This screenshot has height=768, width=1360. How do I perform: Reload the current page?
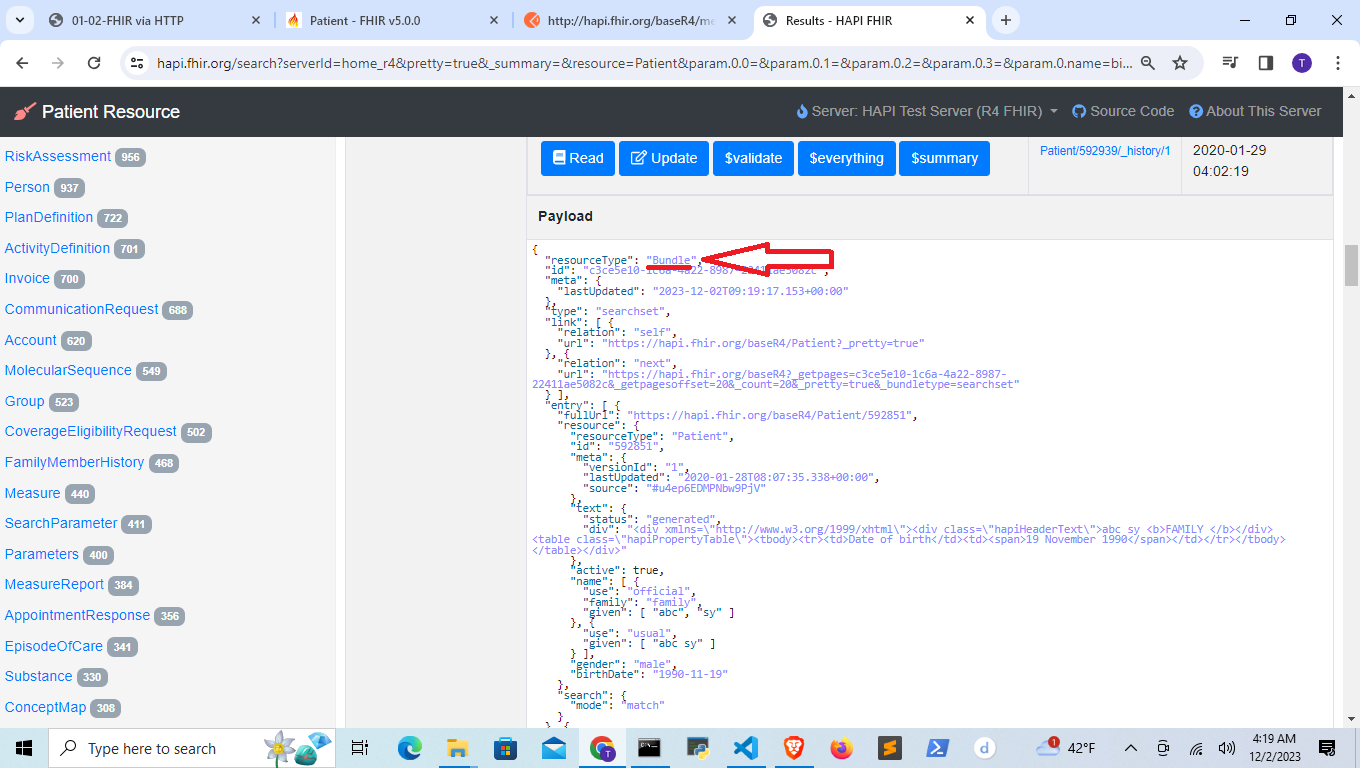pyautogui.click(x=94, y=63)
